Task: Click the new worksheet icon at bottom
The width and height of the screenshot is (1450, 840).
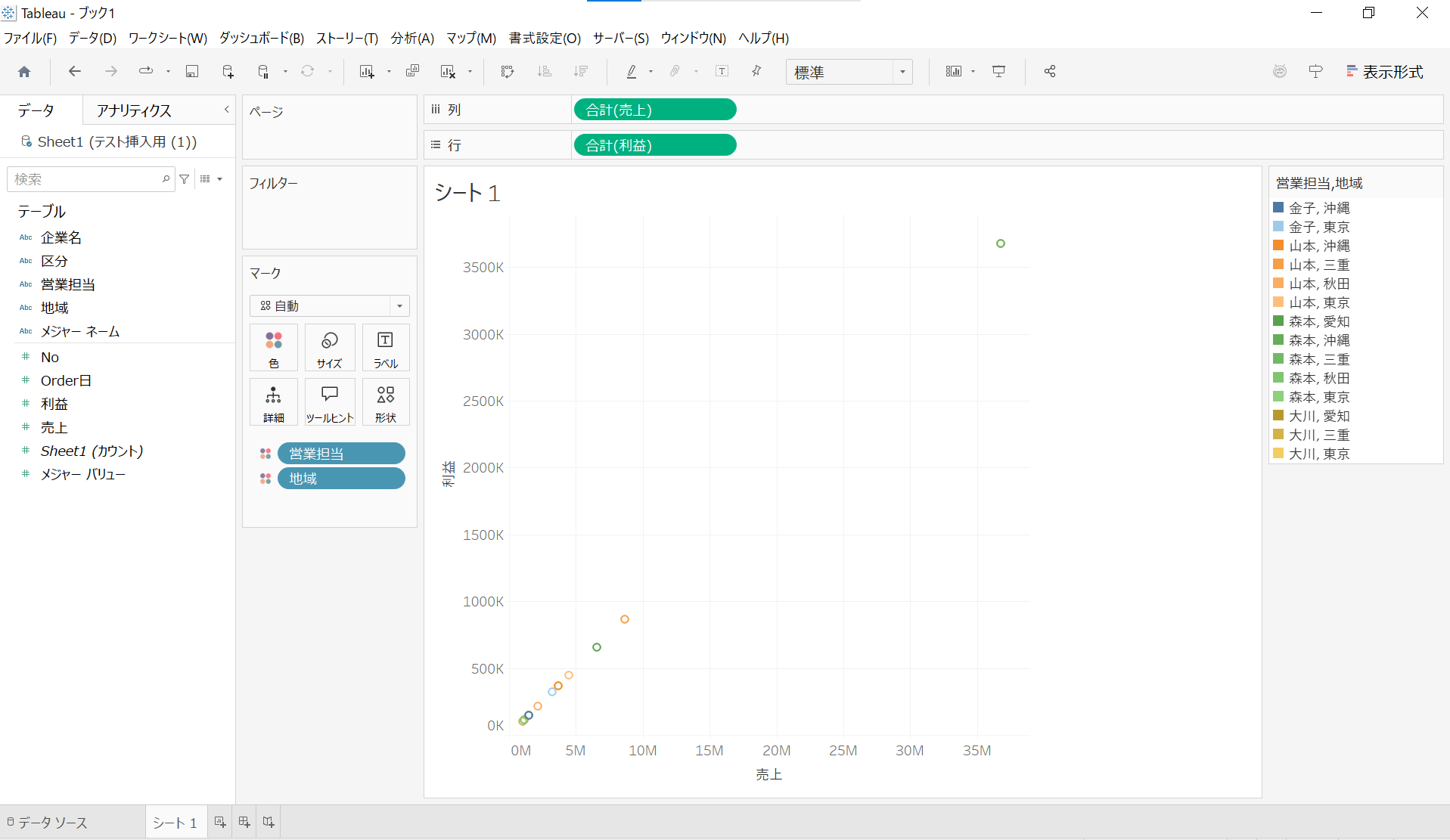Action: tap(220, 822)
